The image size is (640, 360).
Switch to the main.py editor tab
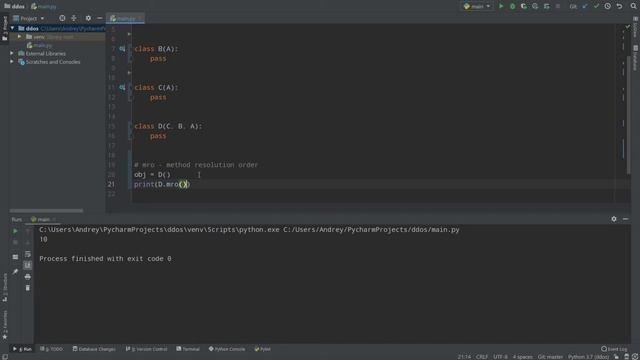tap(125, 18)
